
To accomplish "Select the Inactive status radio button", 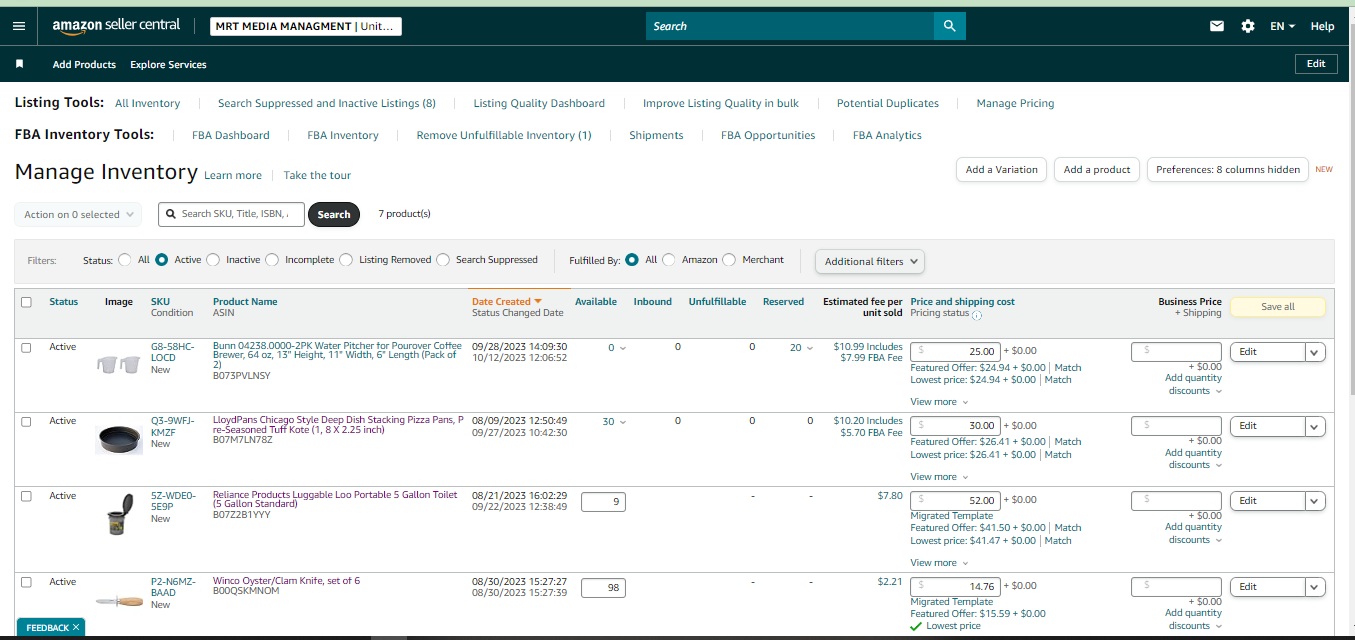I will pos(213,260).
